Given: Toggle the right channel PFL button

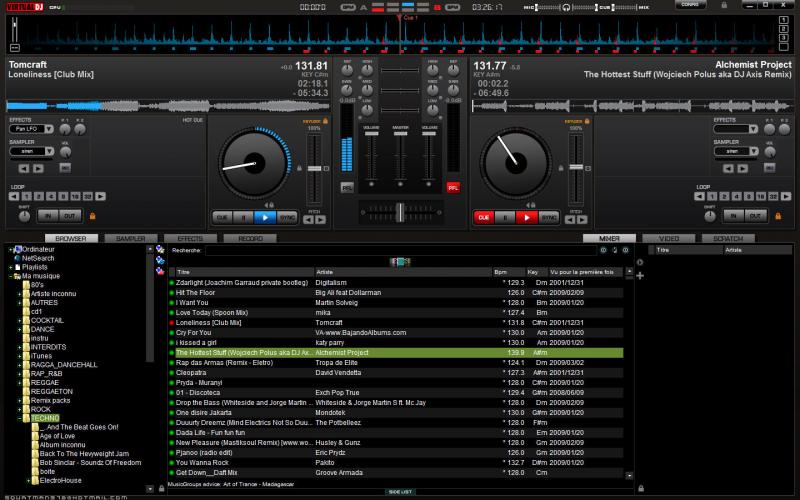Looking at the screenshot, I should pos(452,187).
